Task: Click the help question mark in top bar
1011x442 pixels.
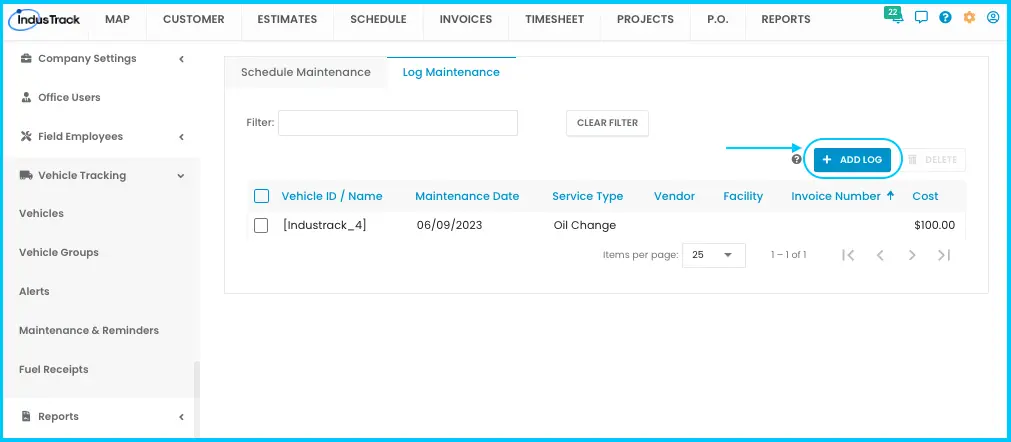Action: (945, 17)
